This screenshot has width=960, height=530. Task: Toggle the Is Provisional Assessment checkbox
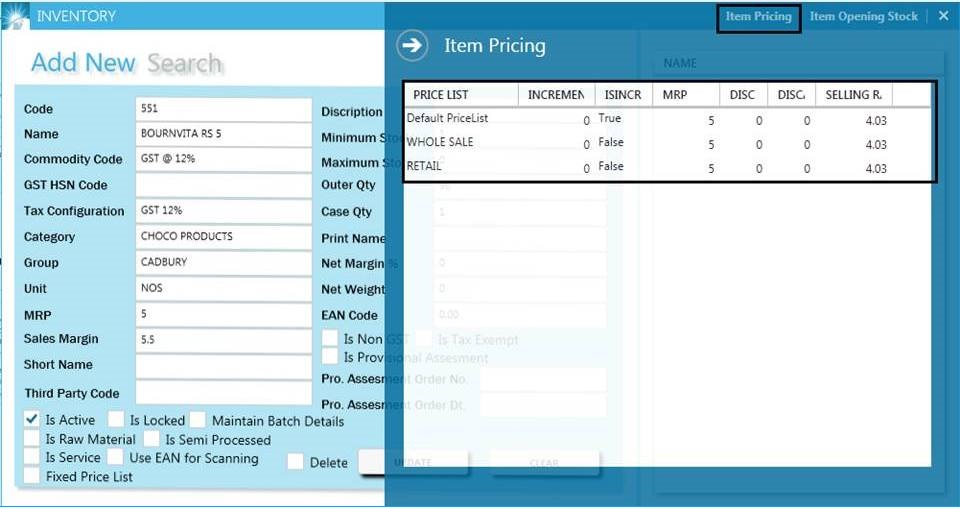[x=330, y=356]
